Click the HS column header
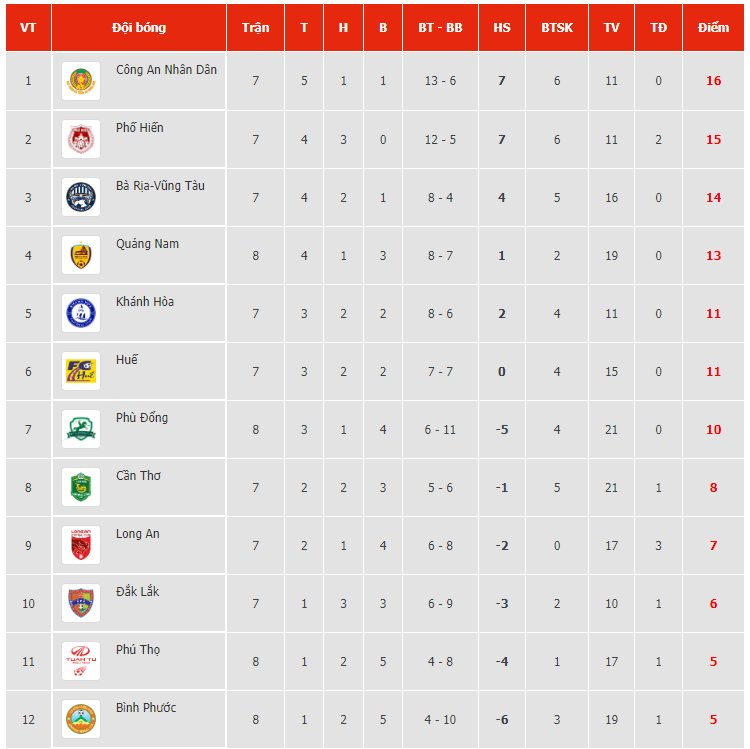 point(502,28)
